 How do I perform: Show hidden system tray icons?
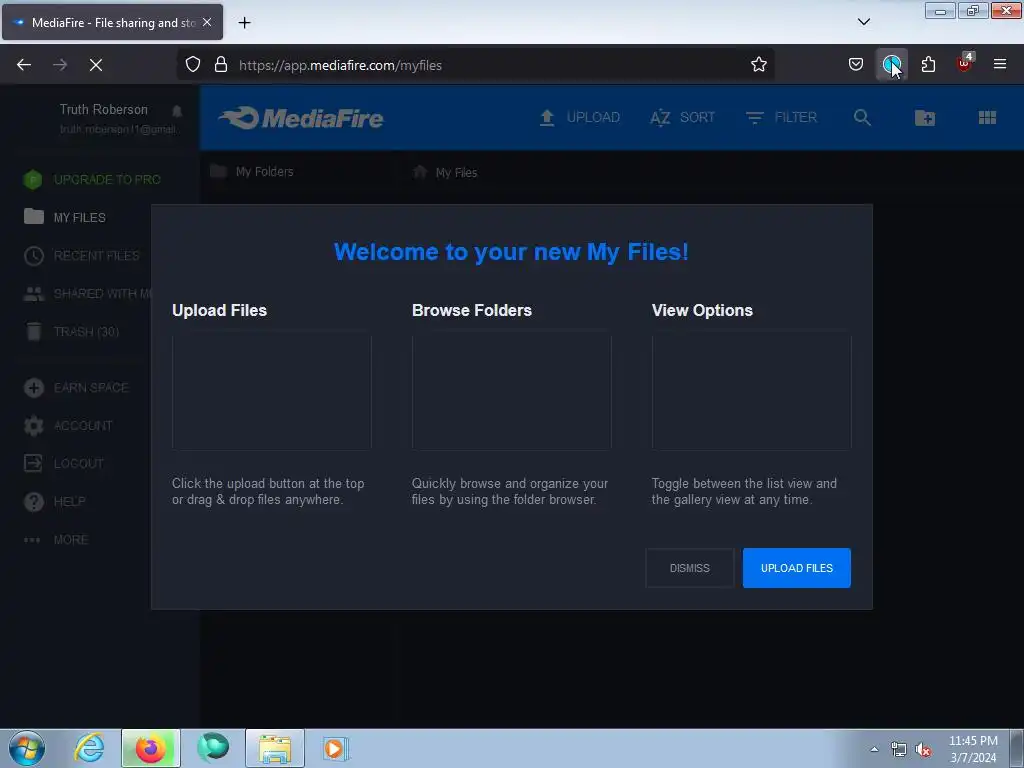pos(874,749)
